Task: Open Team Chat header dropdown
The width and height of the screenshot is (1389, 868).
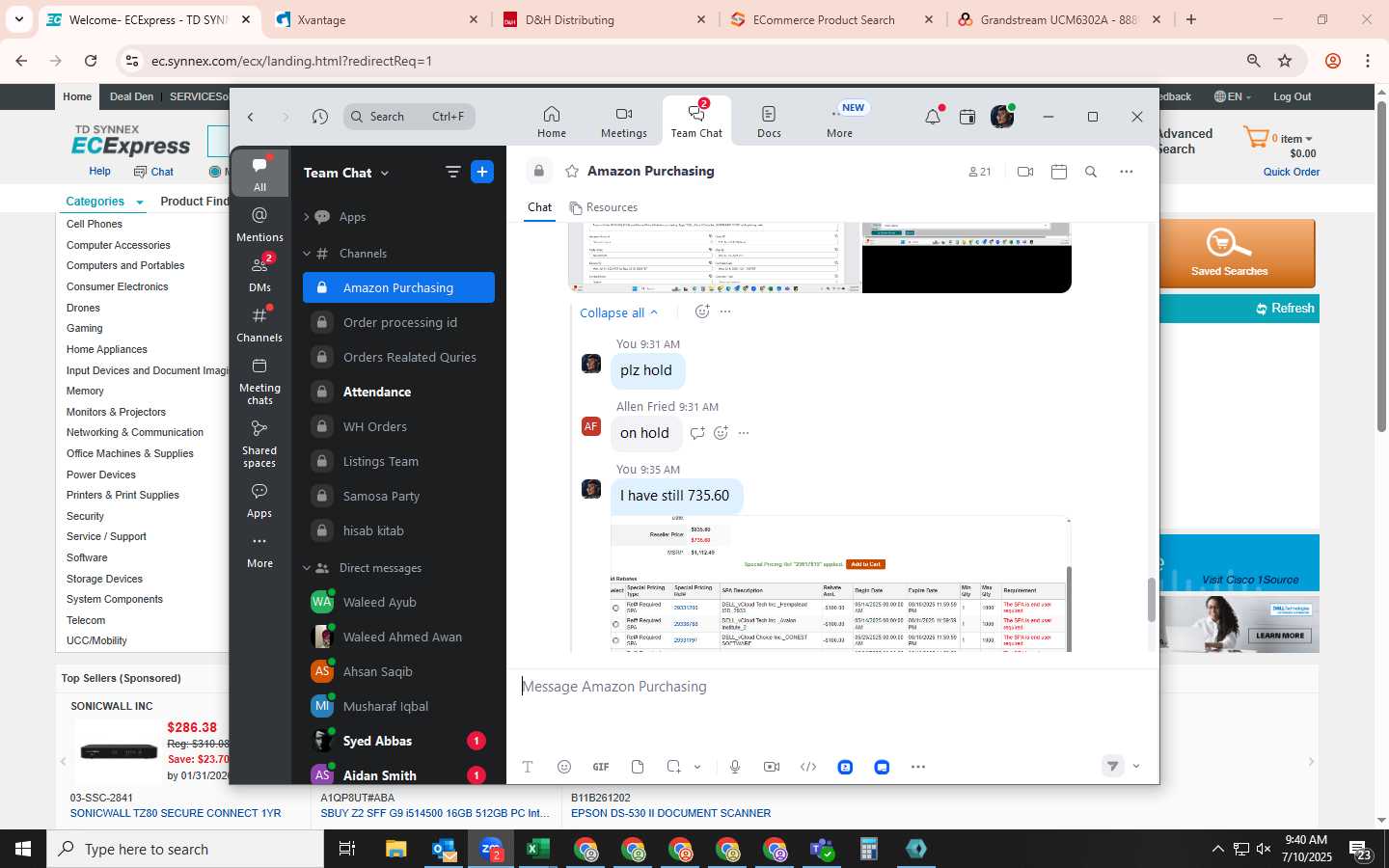Action: coord(346,173)
